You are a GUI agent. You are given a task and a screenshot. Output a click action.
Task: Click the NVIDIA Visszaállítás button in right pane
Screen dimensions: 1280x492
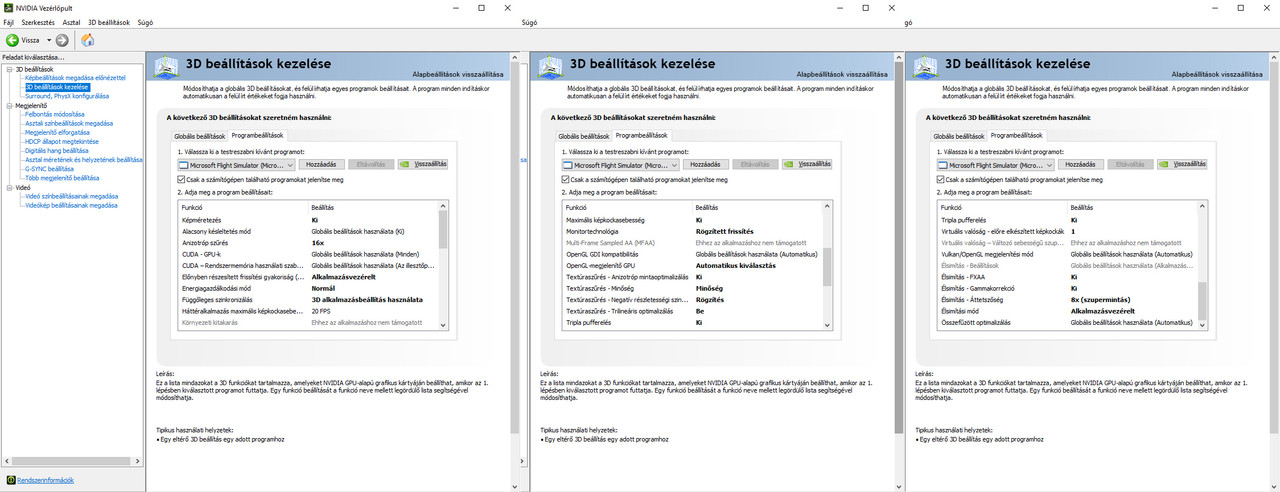click(x=1182, y=164)
